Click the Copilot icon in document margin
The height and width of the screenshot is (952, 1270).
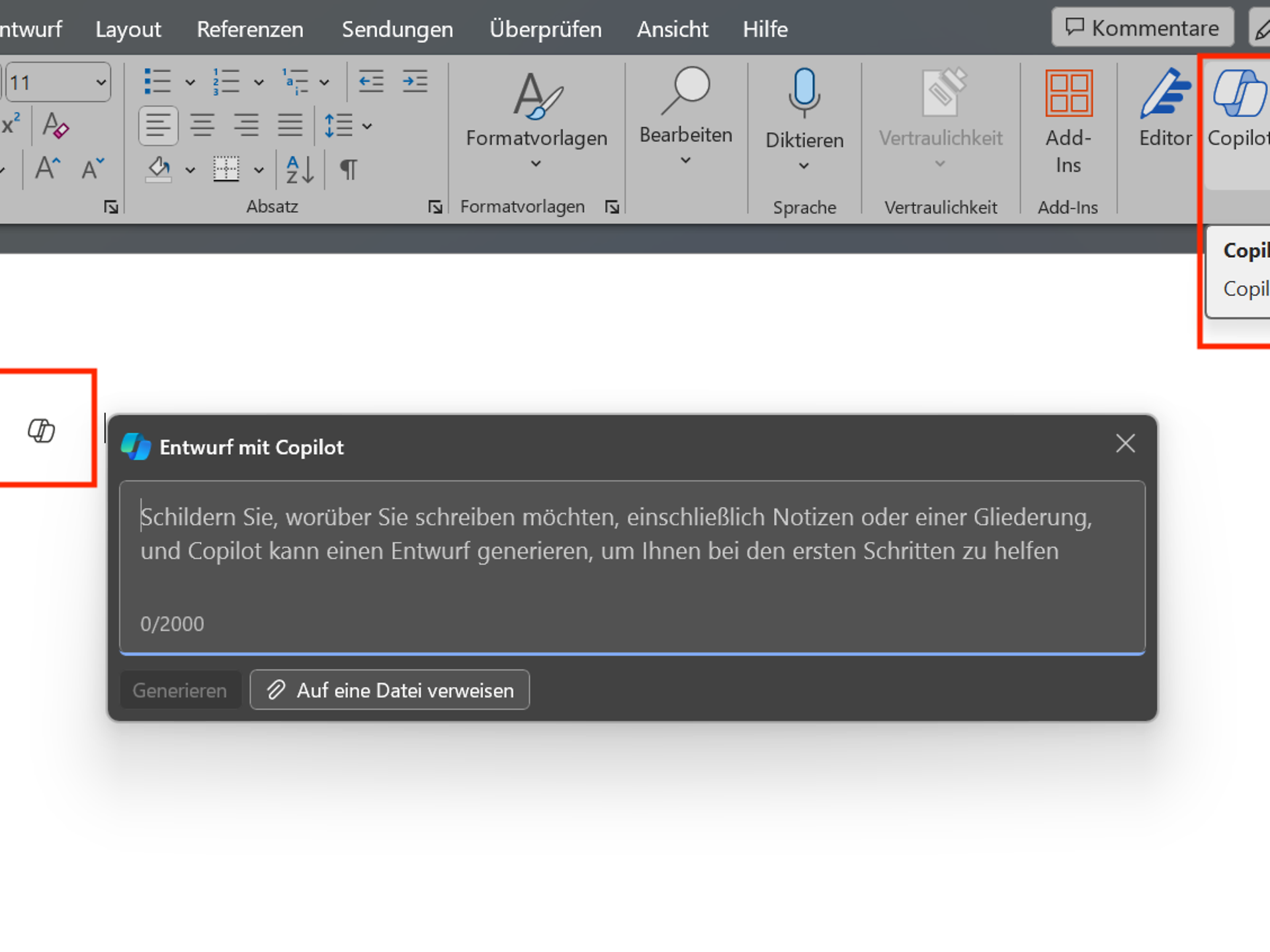[x=41, y=430]
